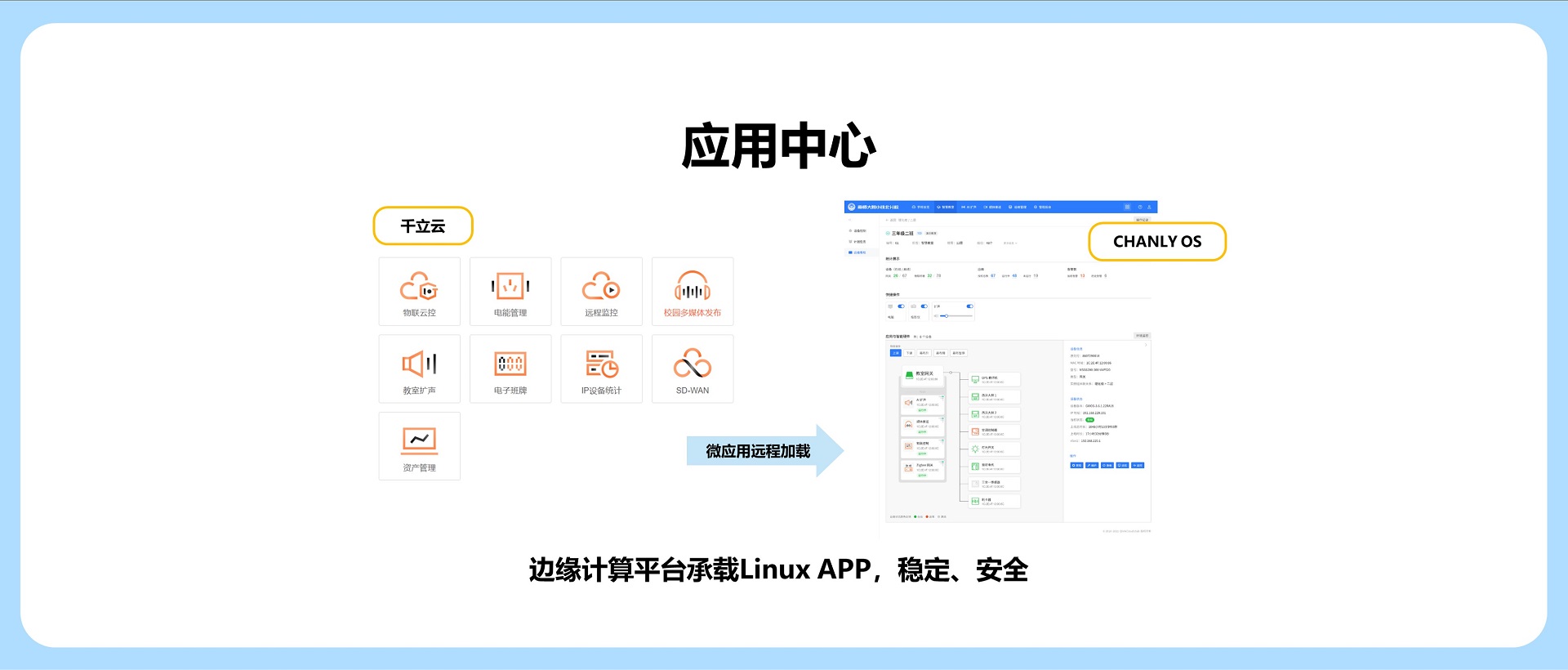Toggle the 扩声 switch in quick actions
Image resolution: width=1568 pixels, height=670 pixels.
(969, 306)
